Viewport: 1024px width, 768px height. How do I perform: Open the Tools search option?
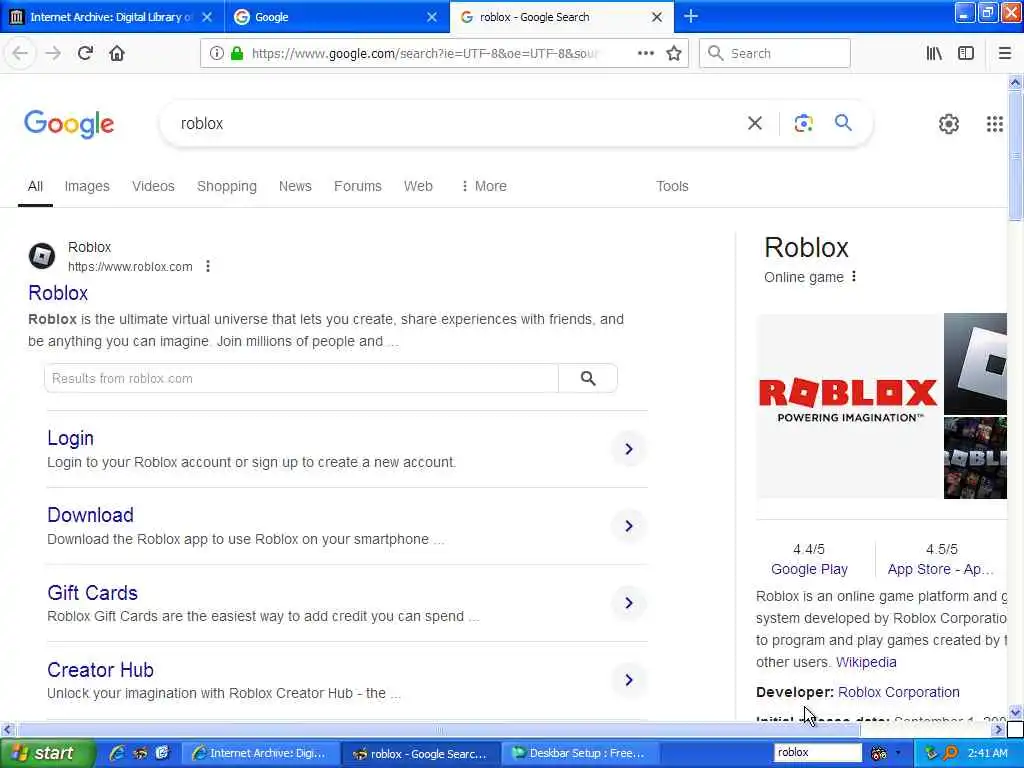(672, 186)
